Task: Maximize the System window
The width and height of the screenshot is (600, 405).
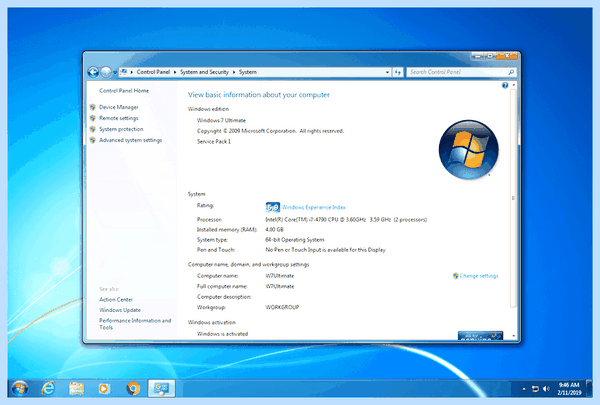Action: 490,56
